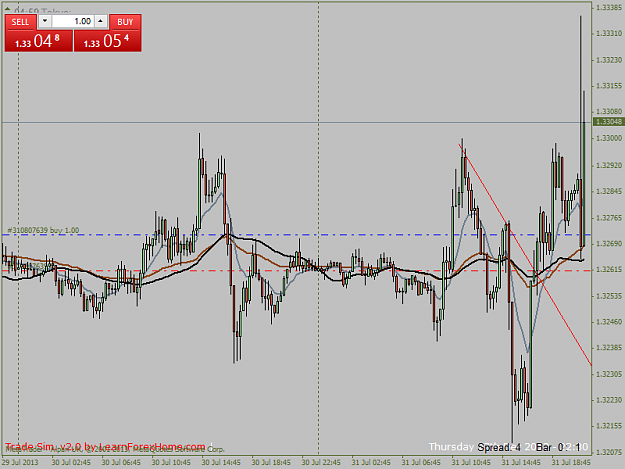The width and height of the screenshot is (625, 469).
Task: Click the 1.33310 price axis label
Action: point(609,33)
